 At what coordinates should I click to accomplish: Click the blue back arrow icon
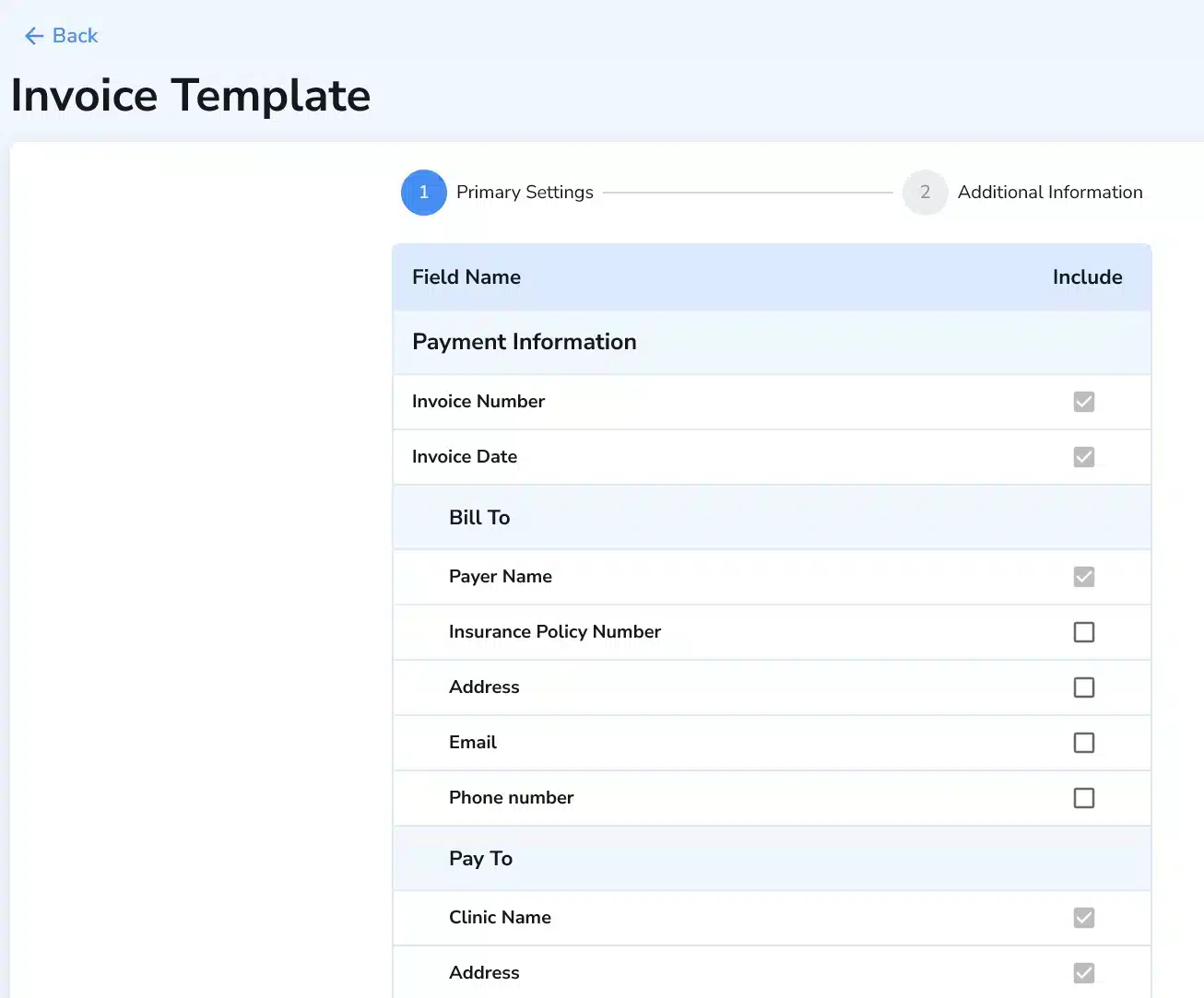tap(33, 35)
